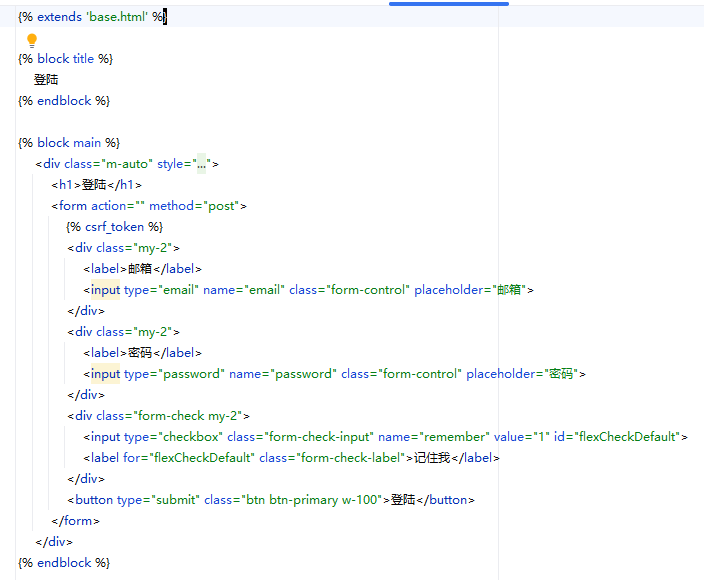Click the 登陆 title text under block title
Screen dimensions: 704x580
[x=46, y=80]
